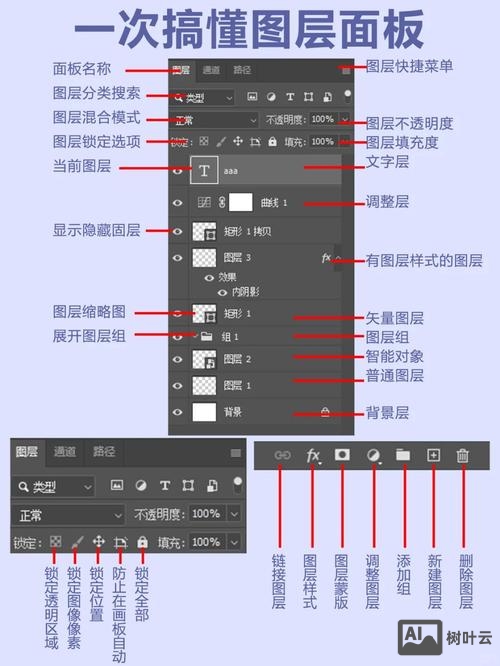Viewport: 500px width, 666px height.
Task: Click lock position move icon in main panel
Action: coord(238,141)
